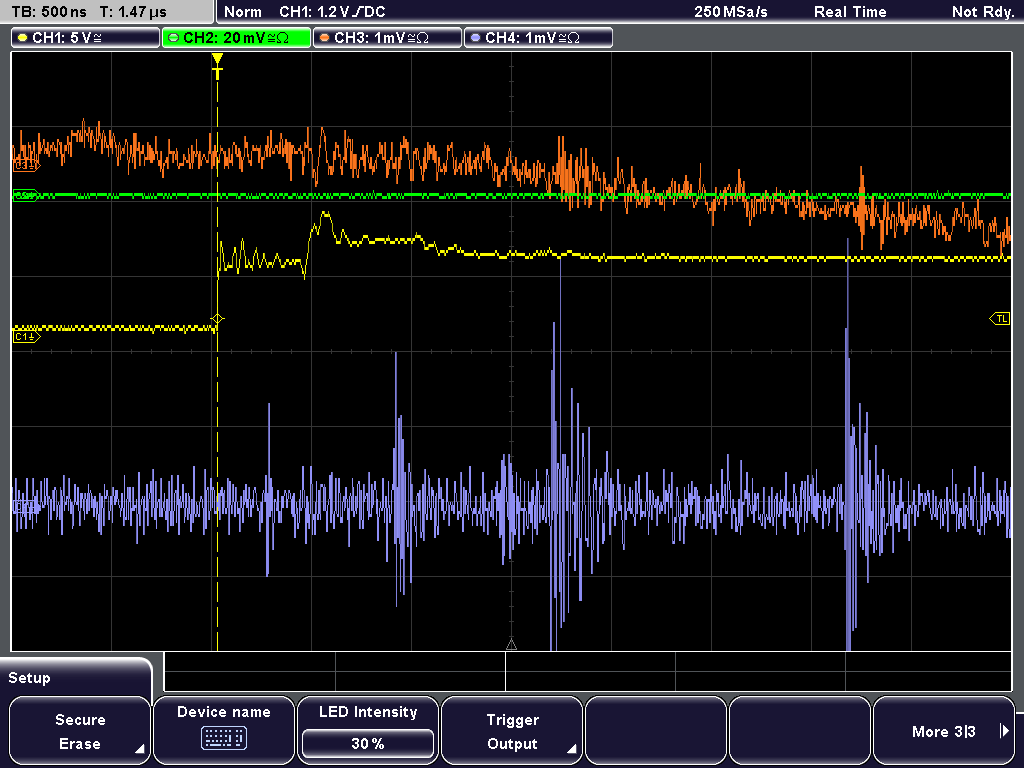Click the keyboard icon under Device name
1024x768 pixels.
tap(223, 739)
